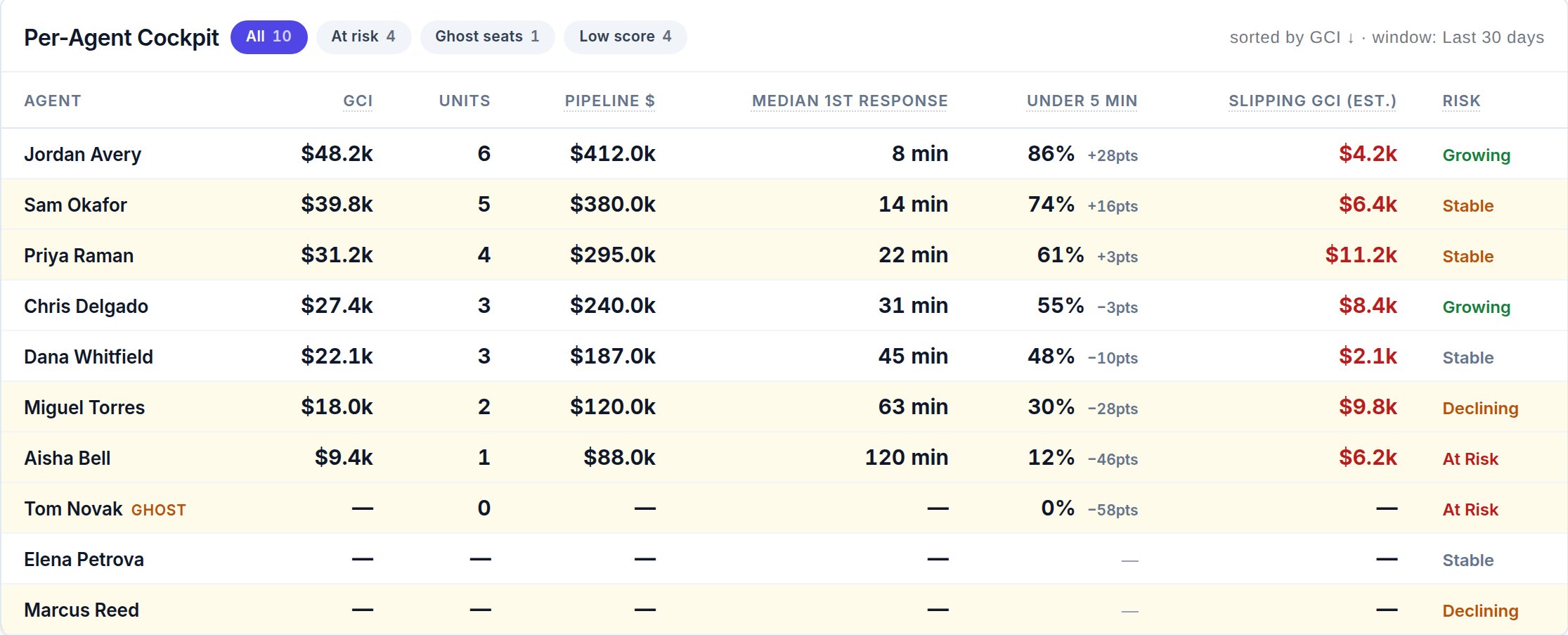The height and width of the screenshot is (635, 1568).
Task: Click the +16pts change indicator
Action: click(x=1113, y=206)
